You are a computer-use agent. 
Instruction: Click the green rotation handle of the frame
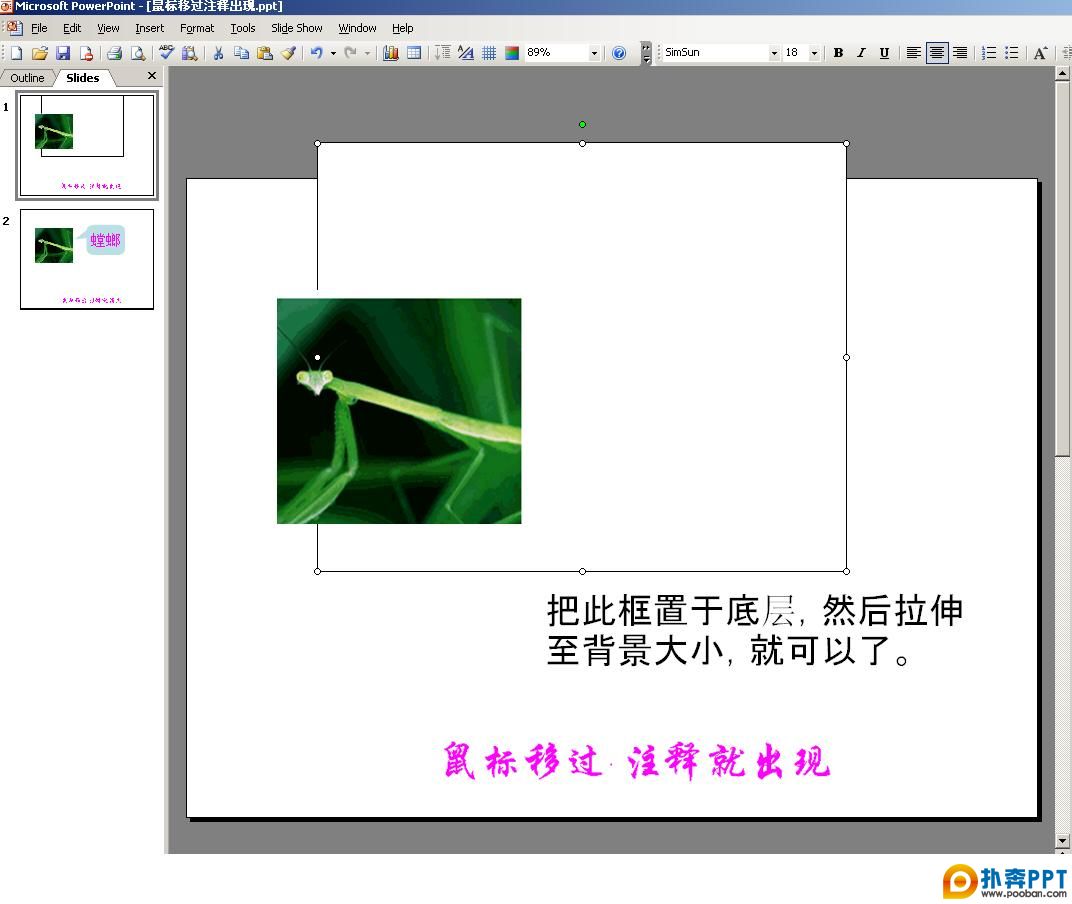pos(582,124)
